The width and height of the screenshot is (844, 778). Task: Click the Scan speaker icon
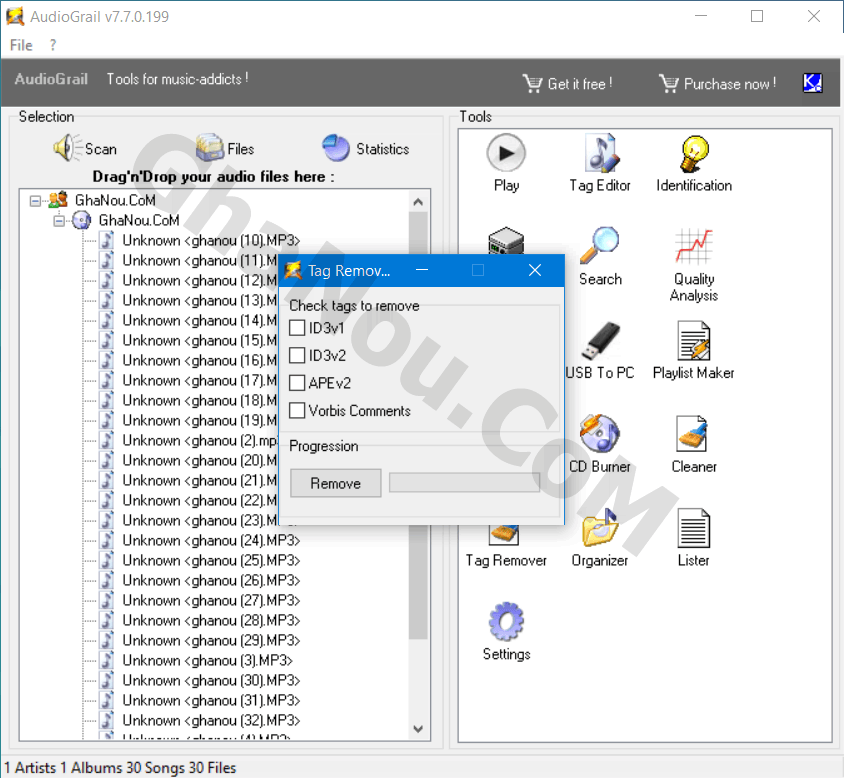[x=67, y=148]
